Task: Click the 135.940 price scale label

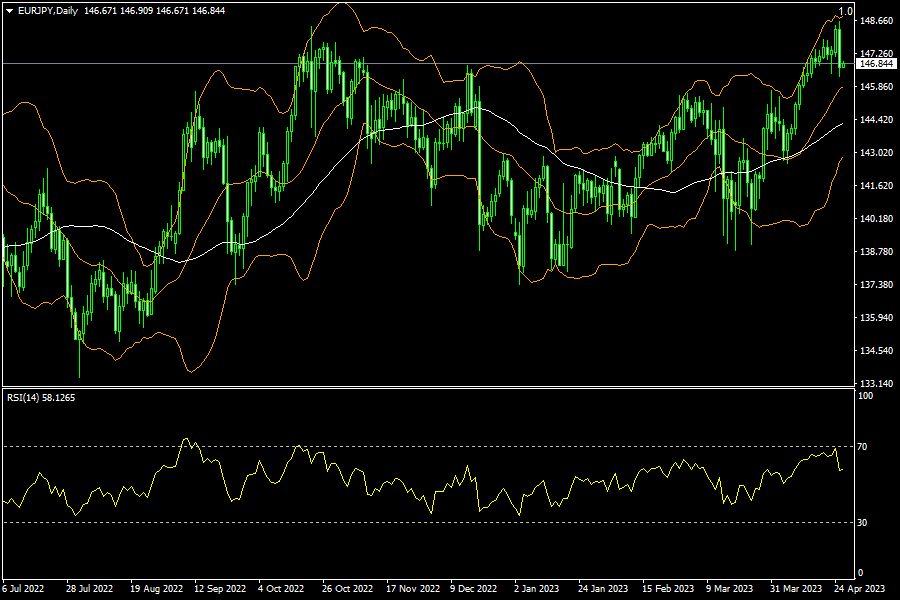Action: click(x=876, y=318)
